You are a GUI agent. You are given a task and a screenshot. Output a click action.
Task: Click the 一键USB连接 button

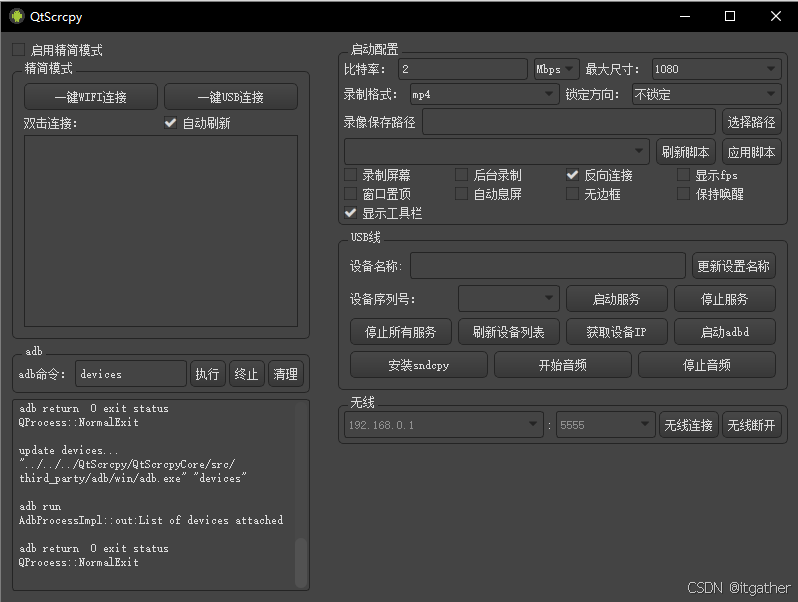231,97
